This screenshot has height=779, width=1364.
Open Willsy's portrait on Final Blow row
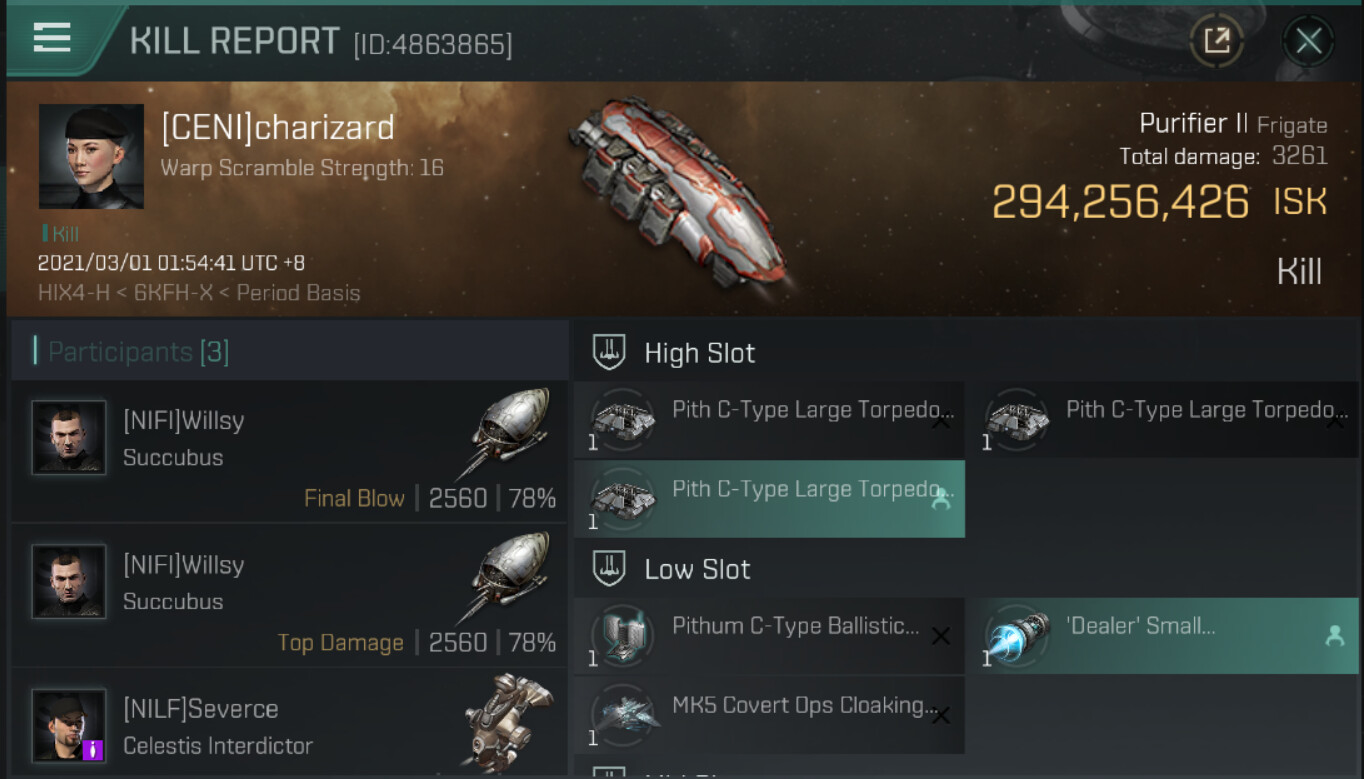coord(68,437)
